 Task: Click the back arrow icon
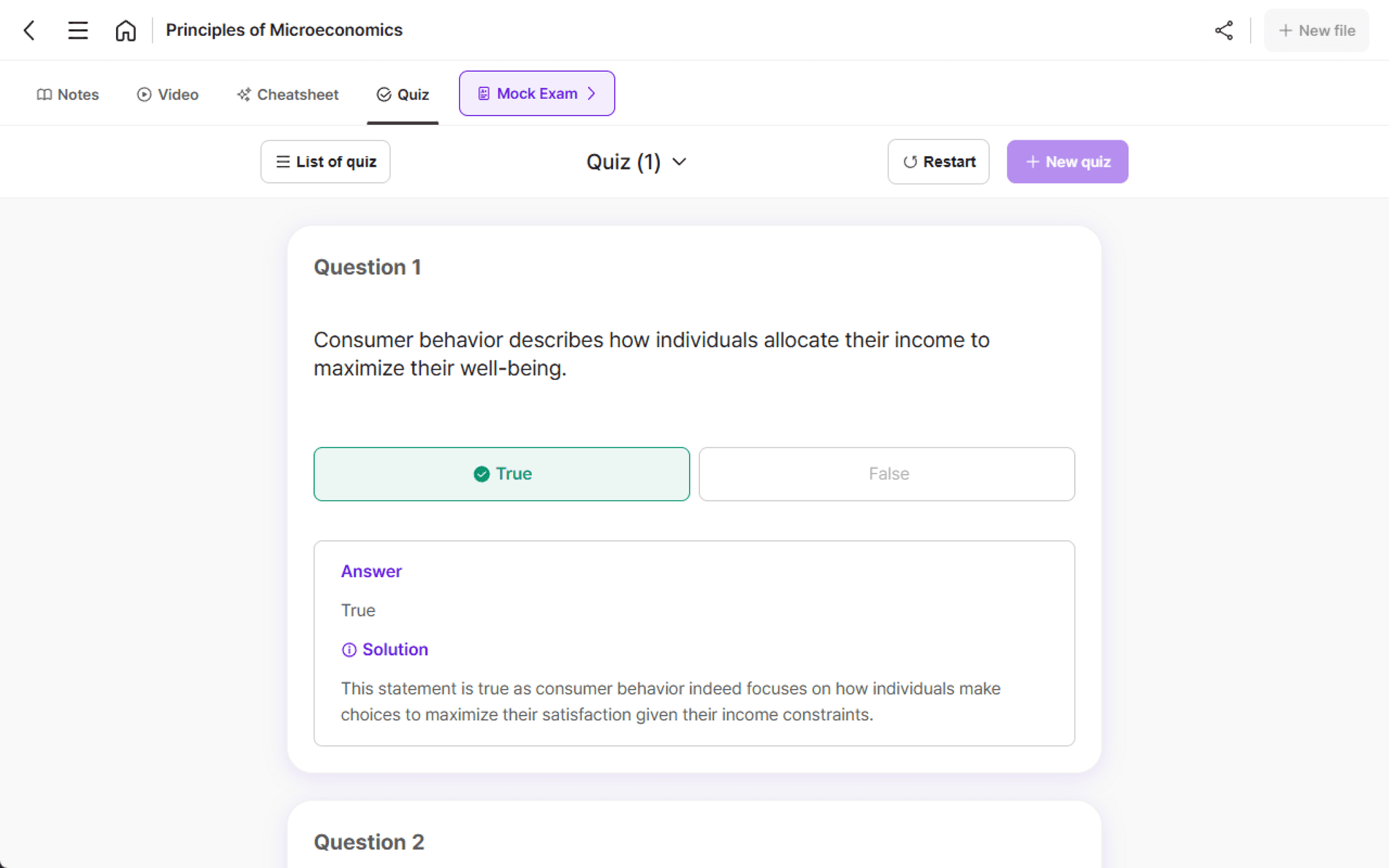point(28,30)
